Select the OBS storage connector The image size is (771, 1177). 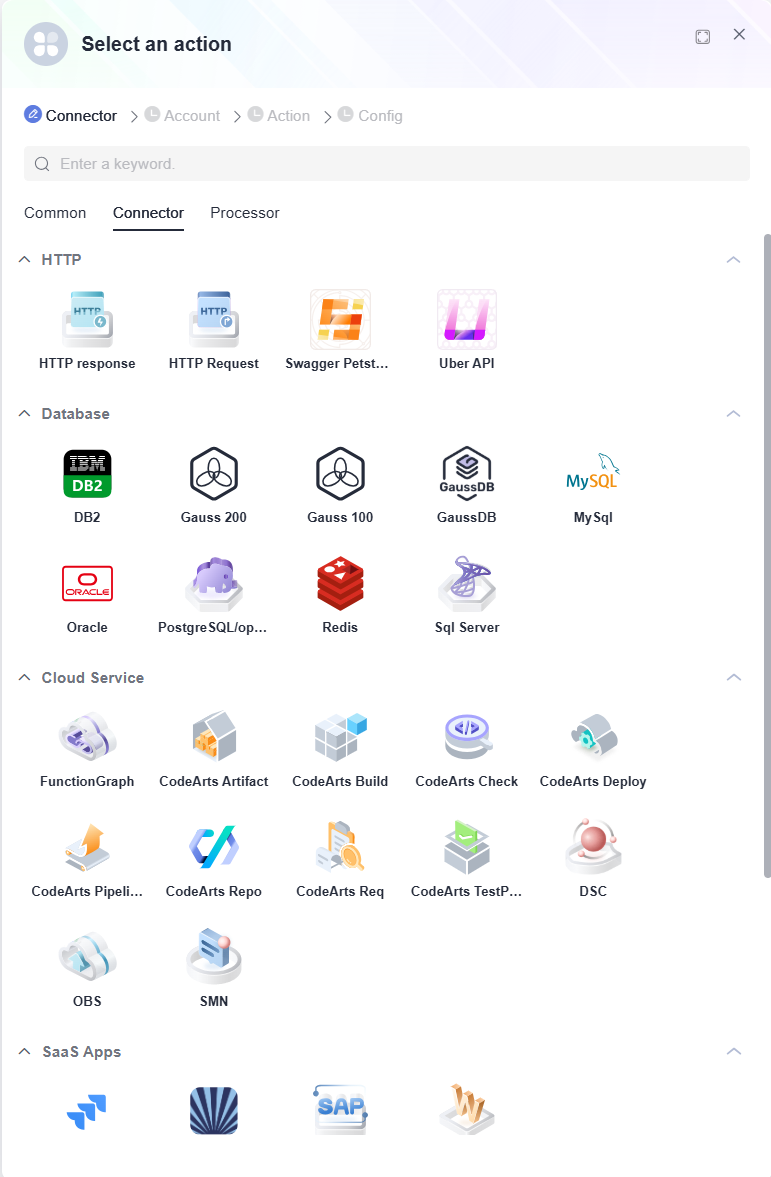pos(87,969)
